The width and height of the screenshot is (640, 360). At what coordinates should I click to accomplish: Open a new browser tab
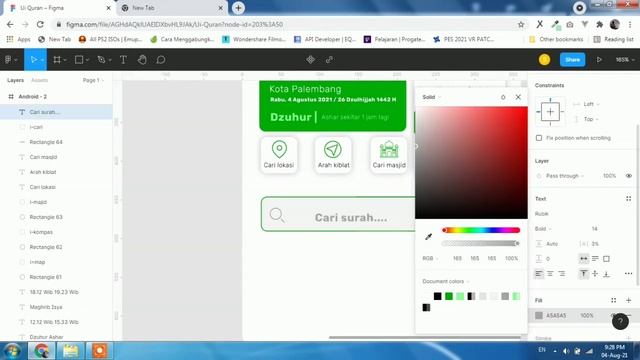pyautogui.click(x=238, y=8)
